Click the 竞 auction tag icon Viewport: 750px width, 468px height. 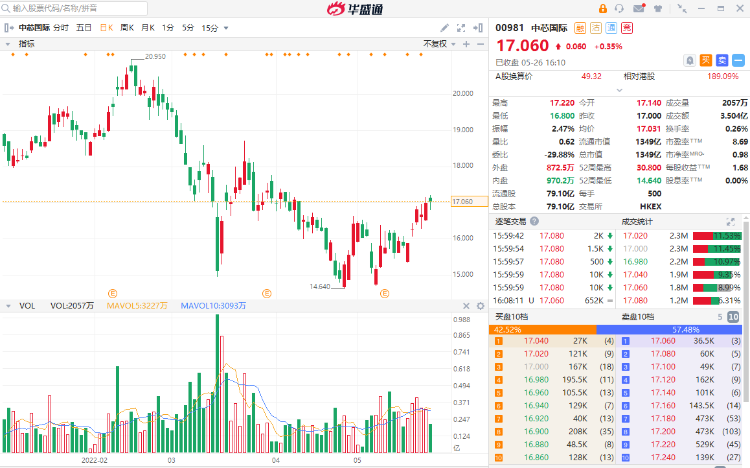click(x=627, y=28)
